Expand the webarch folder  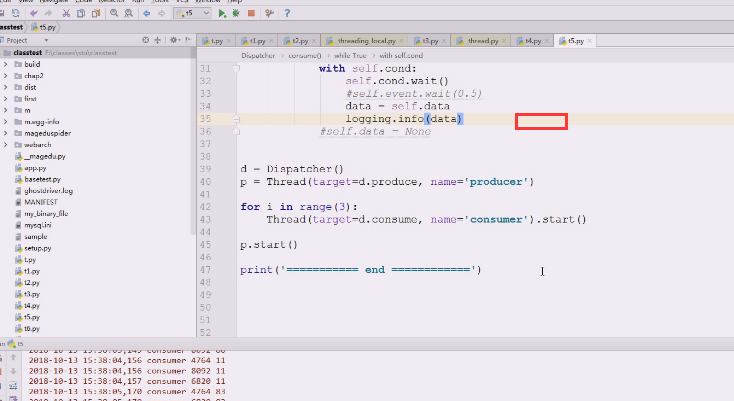coord(6,145)
